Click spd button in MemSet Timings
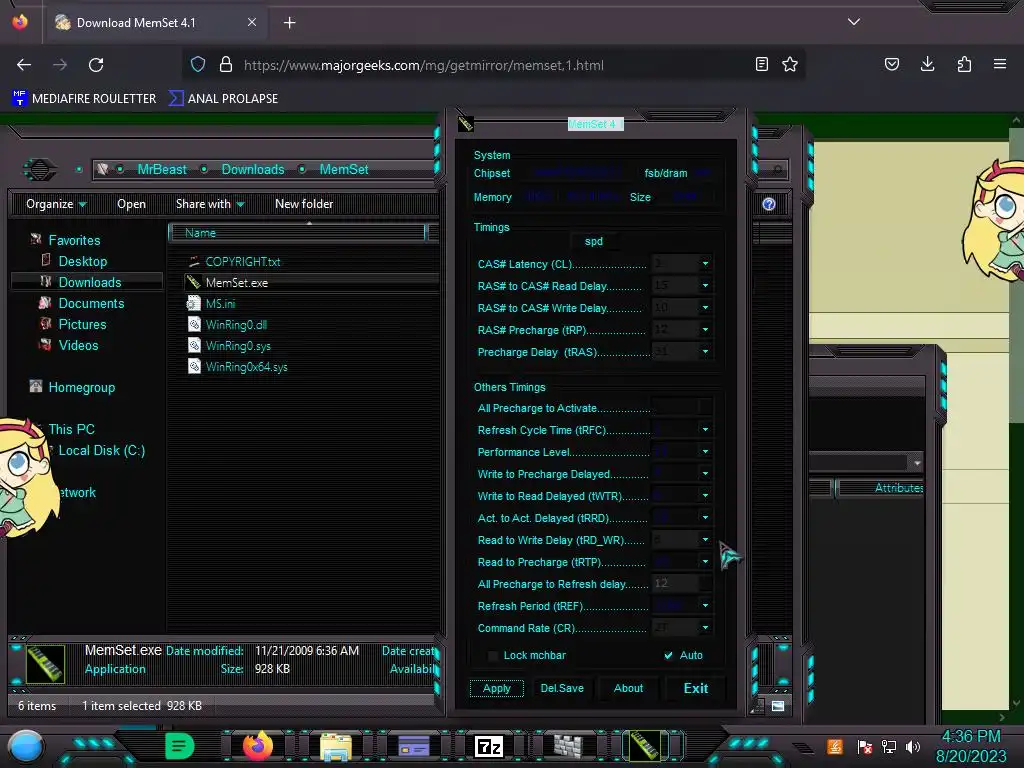Screen dimensions: 1024x768 [594, 242]
